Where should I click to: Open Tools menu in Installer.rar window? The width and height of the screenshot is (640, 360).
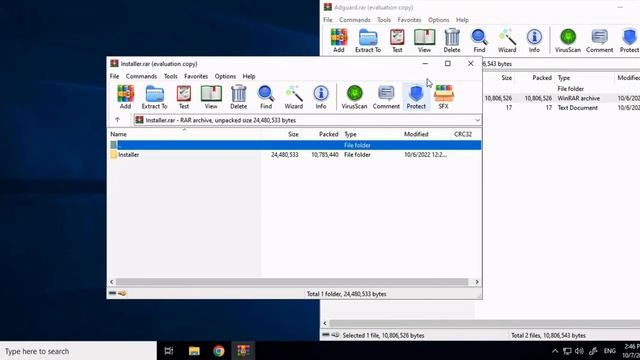tap(171, 76)
